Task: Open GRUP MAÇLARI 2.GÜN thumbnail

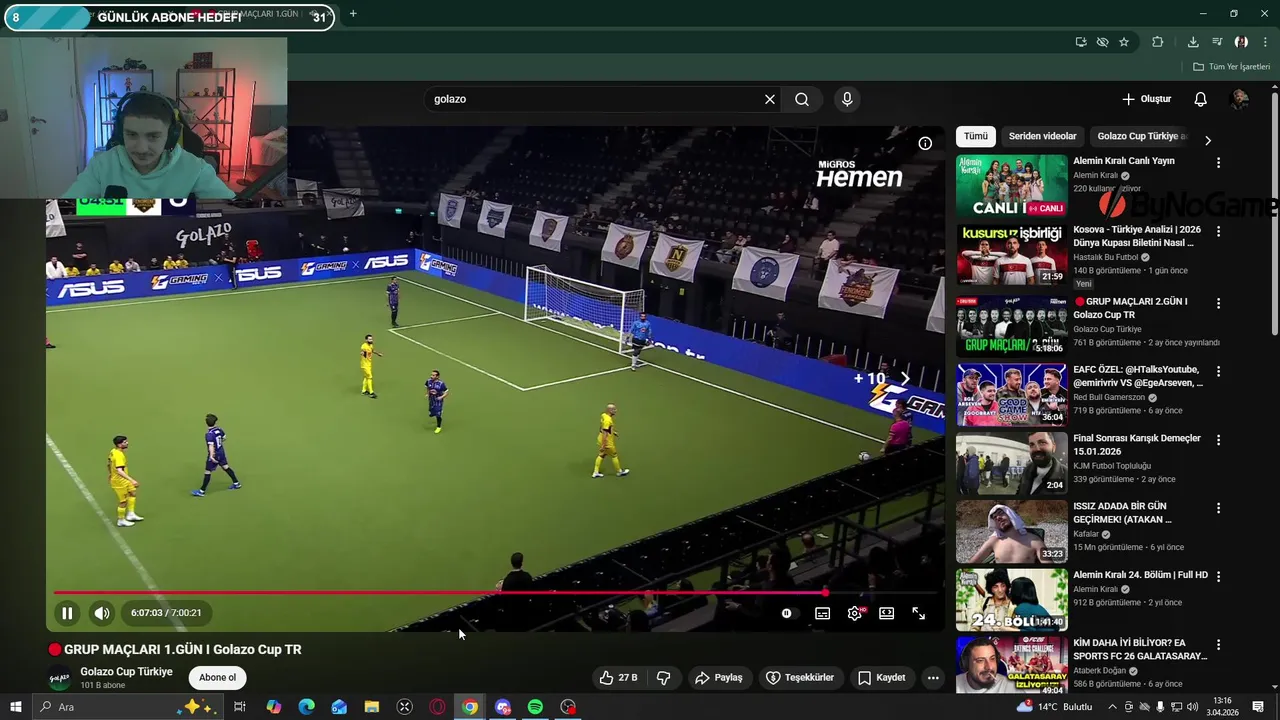Action: (1011, 326)
